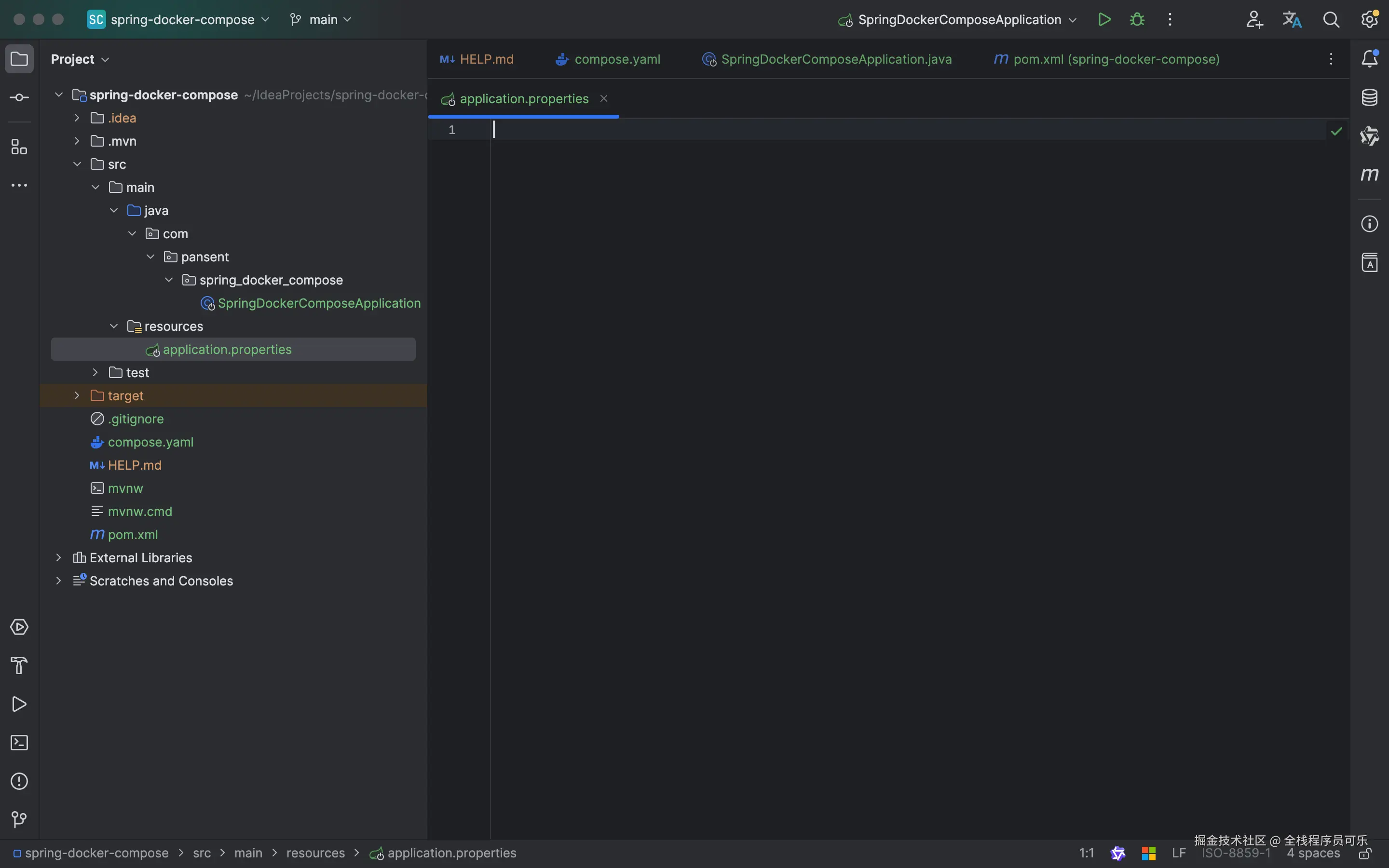Open the Commit tool window icon
Screen dimensions: 1389x868
coord(19,97)
